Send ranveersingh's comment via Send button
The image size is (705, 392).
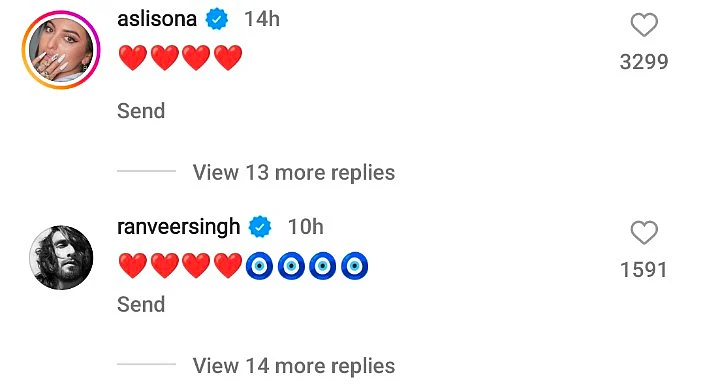coord(141,304)
